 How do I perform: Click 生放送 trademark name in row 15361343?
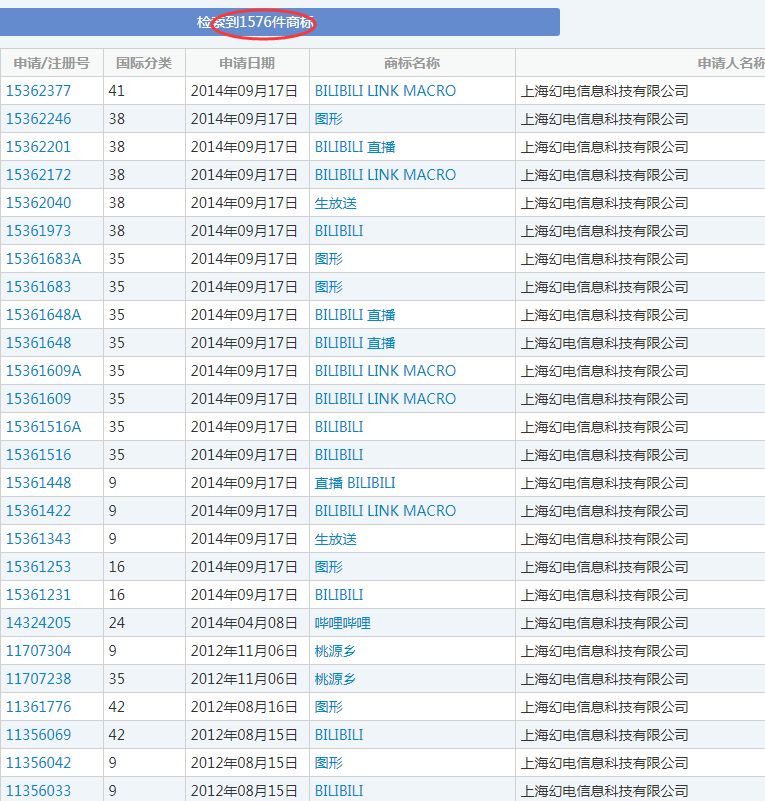[336, 539]
